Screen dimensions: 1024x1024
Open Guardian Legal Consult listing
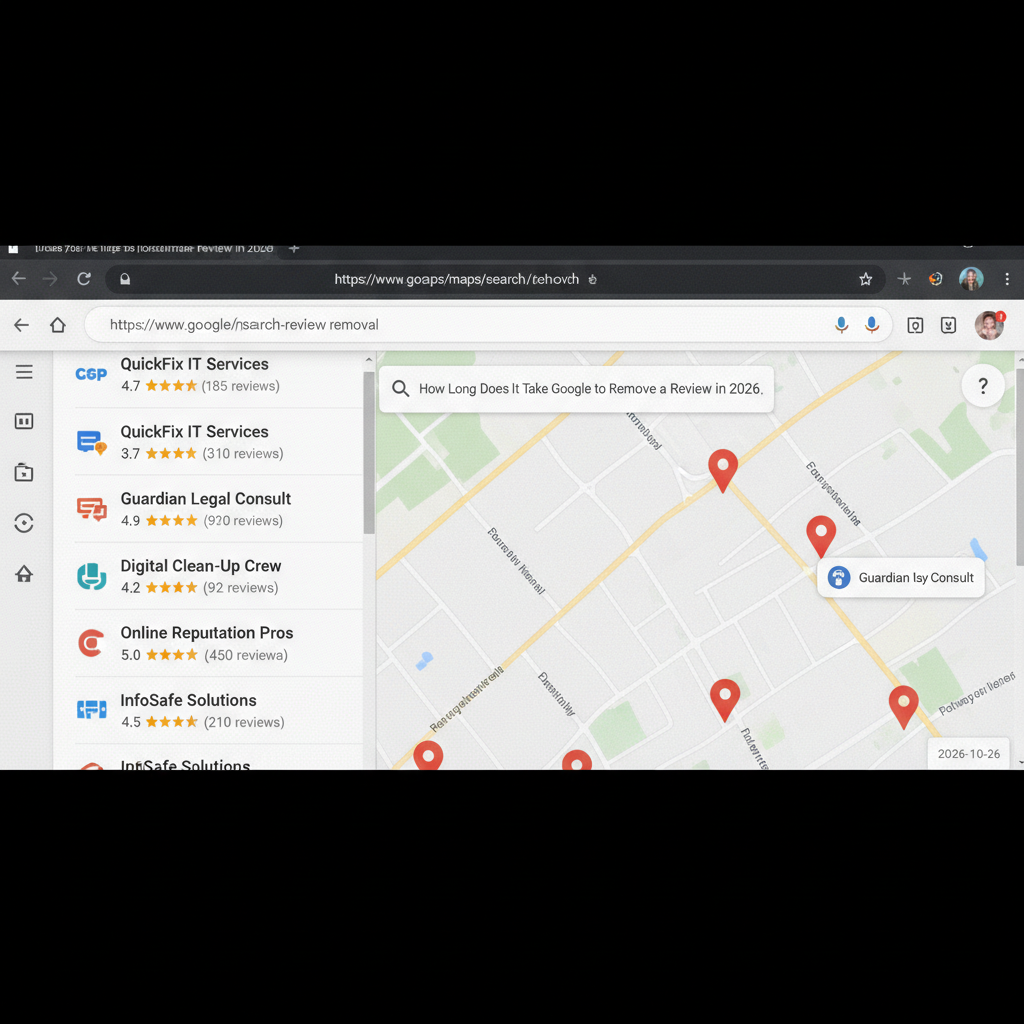(x=219, y=509)
